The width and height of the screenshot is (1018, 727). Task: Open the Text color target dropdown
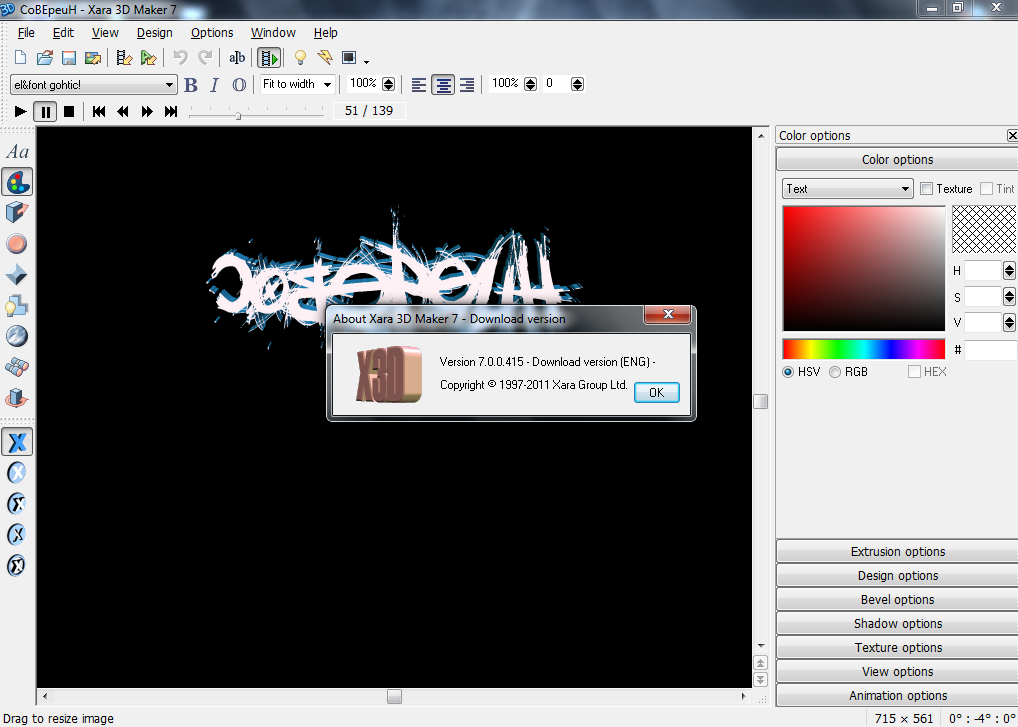[847, 189]
